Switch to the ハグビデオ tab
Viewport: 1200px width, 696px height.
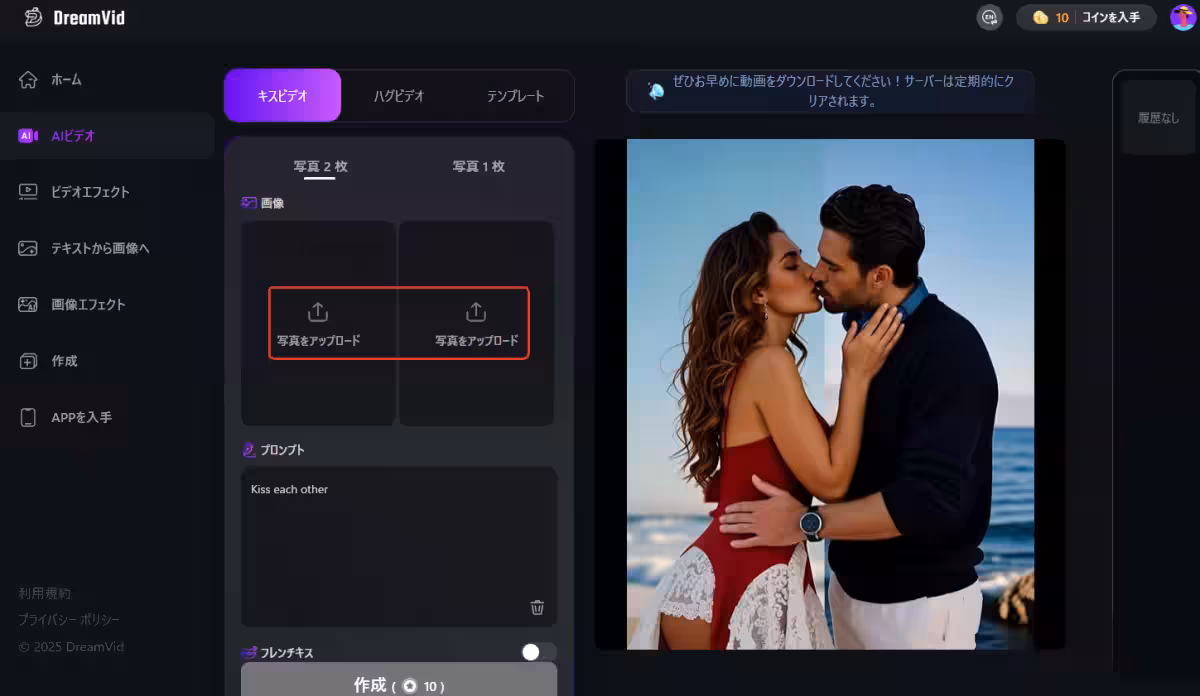tap(399, 96)
